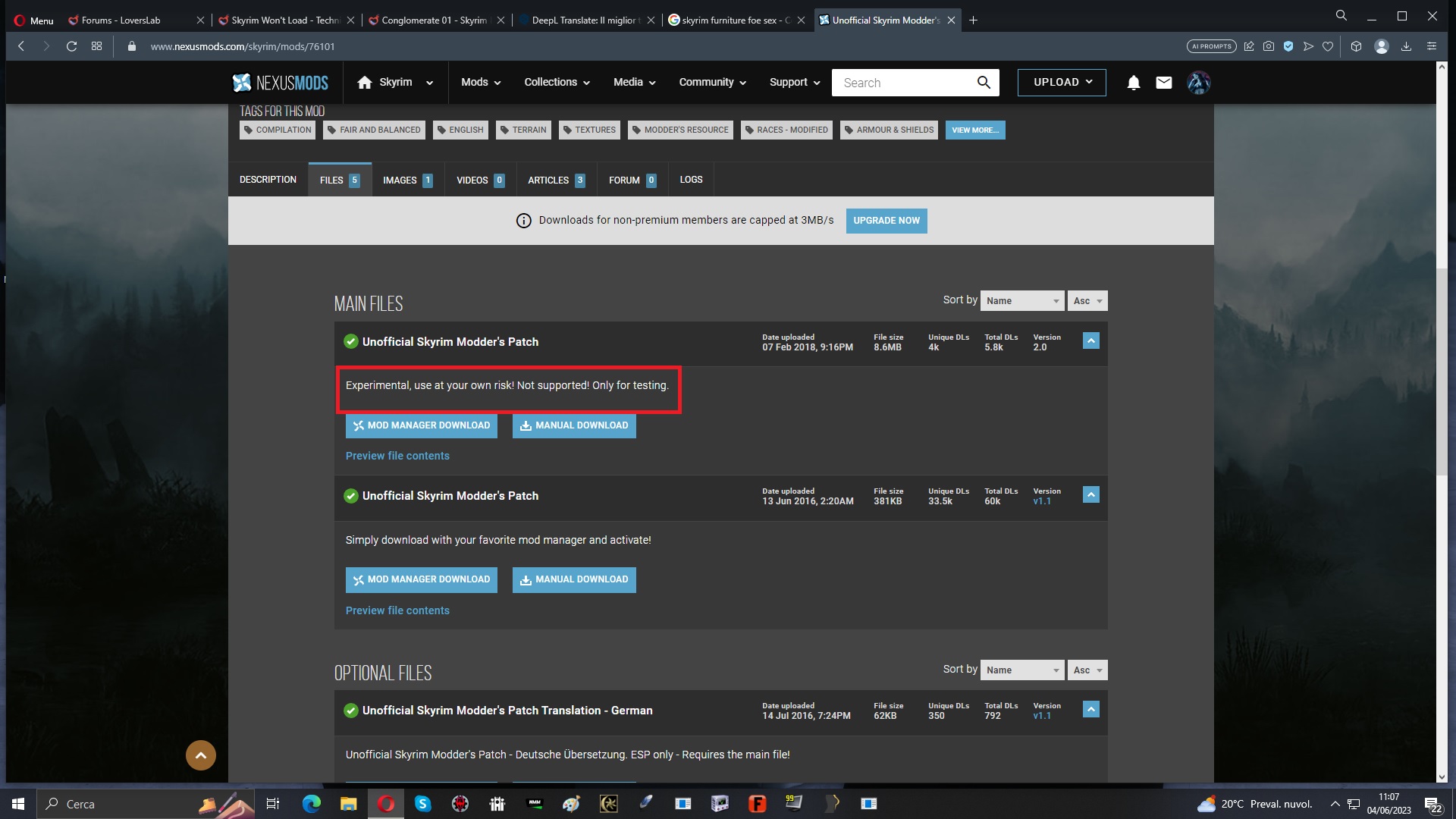Click Mod Manager Download for version v1.1
The height and width of the screenshot is (819, 1456).
[x=422, y=579]
